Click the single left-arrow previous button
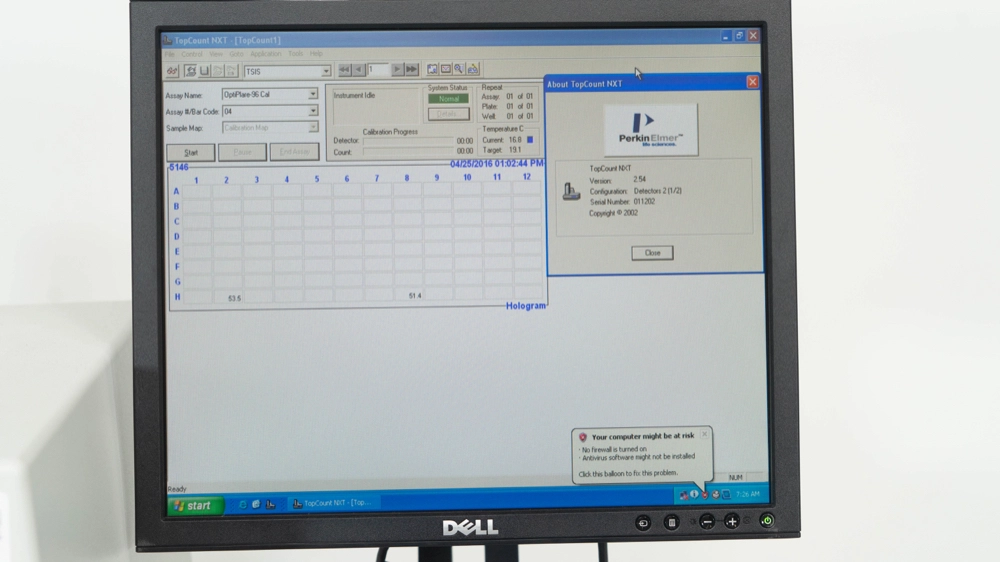 coord(358,70)
